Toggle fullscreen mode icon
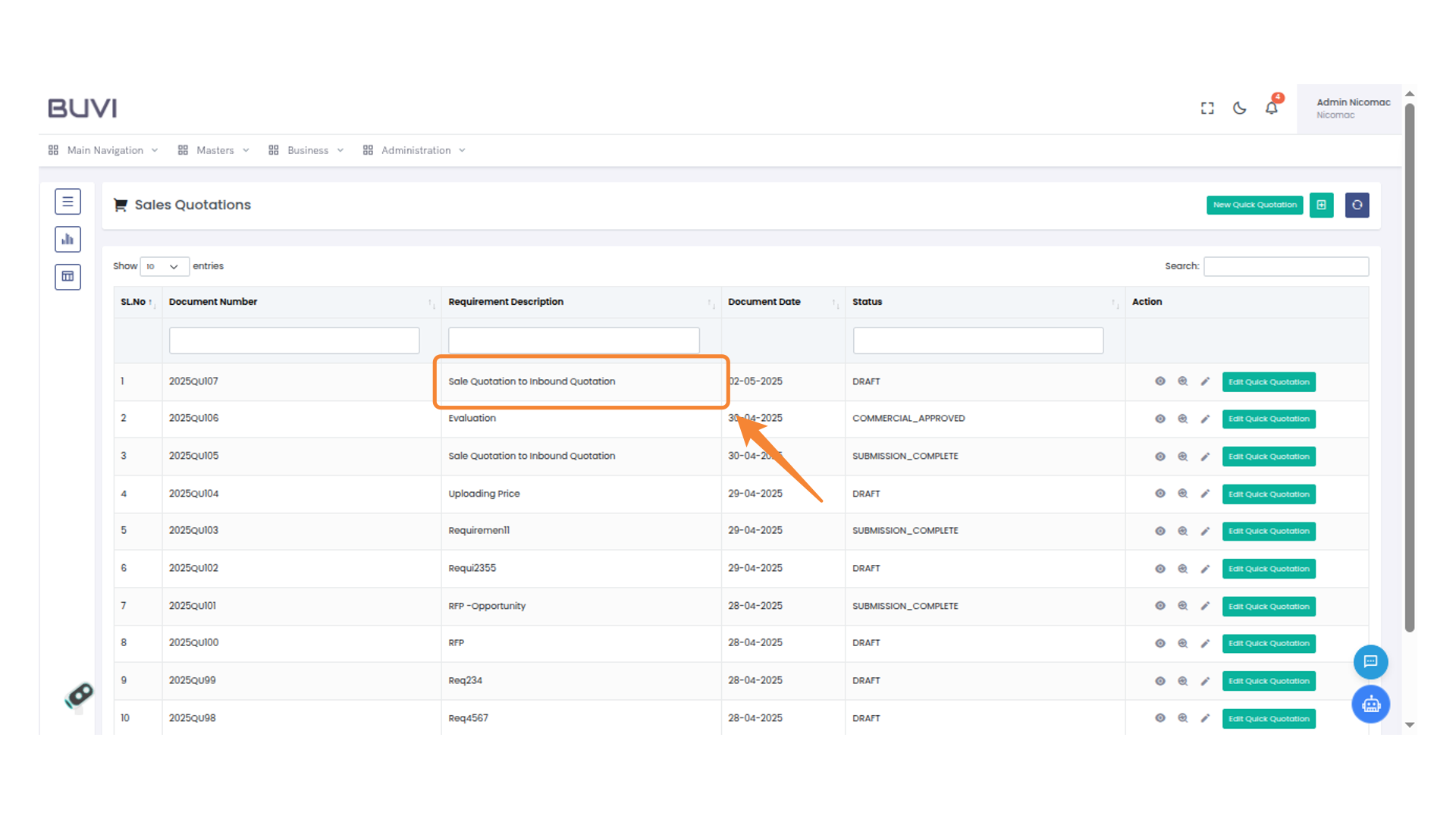This screenshot has height=819, width=1456. click(x=1207, y=108)
